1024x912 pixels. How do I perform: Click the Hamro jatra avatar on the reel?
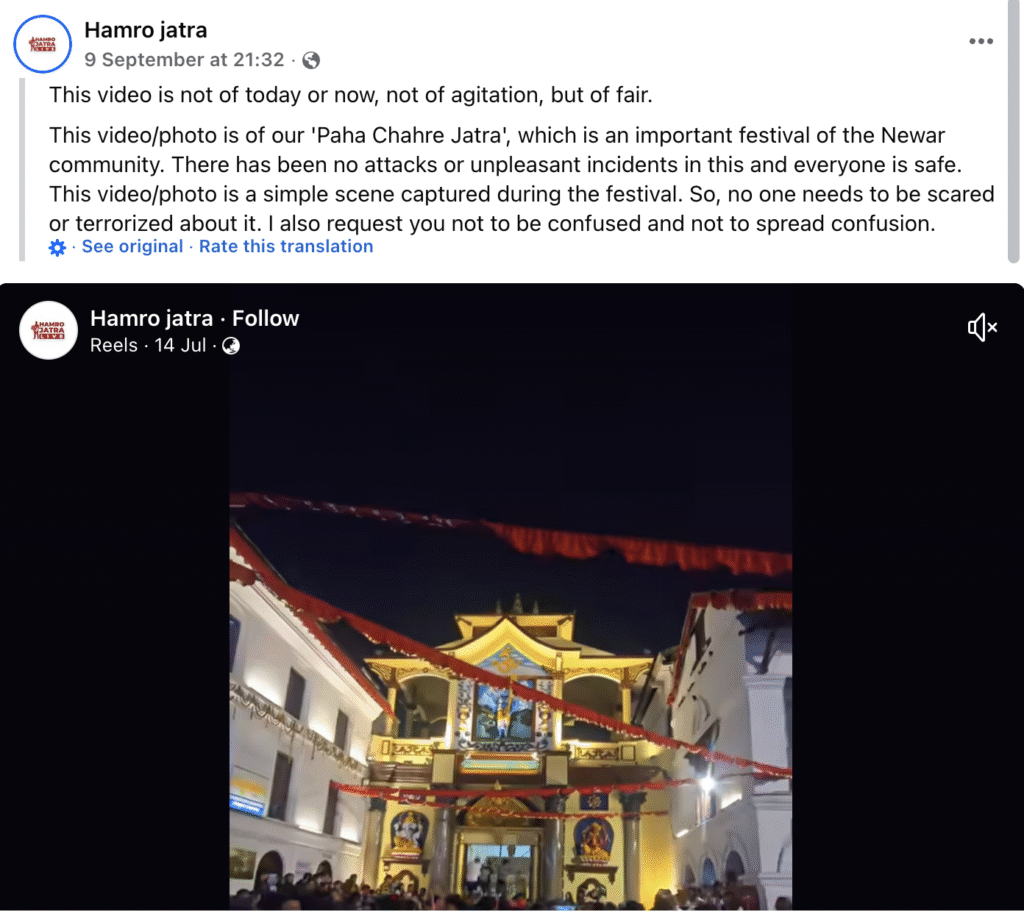click(x=48, y=330)
